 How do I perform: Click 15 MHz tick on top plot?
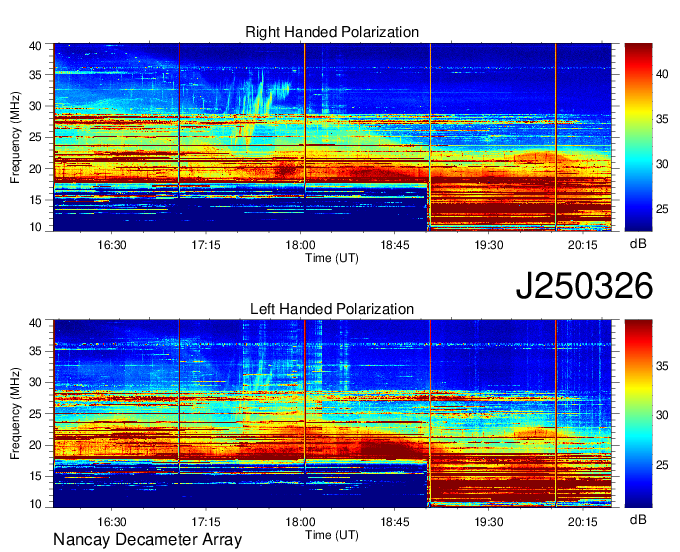35,200
